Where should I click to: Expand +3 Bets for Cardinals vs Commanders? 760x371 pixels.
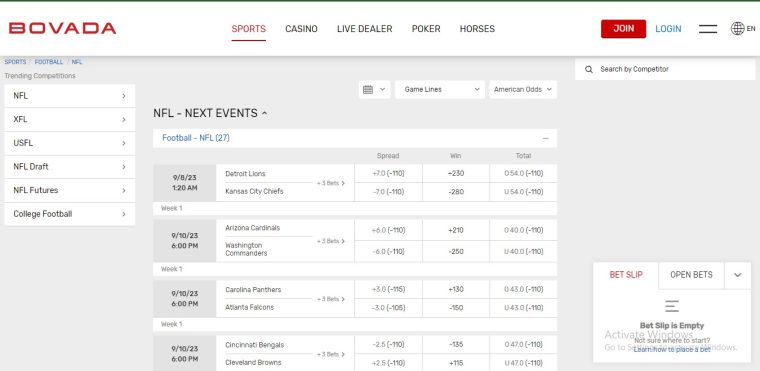331,241
